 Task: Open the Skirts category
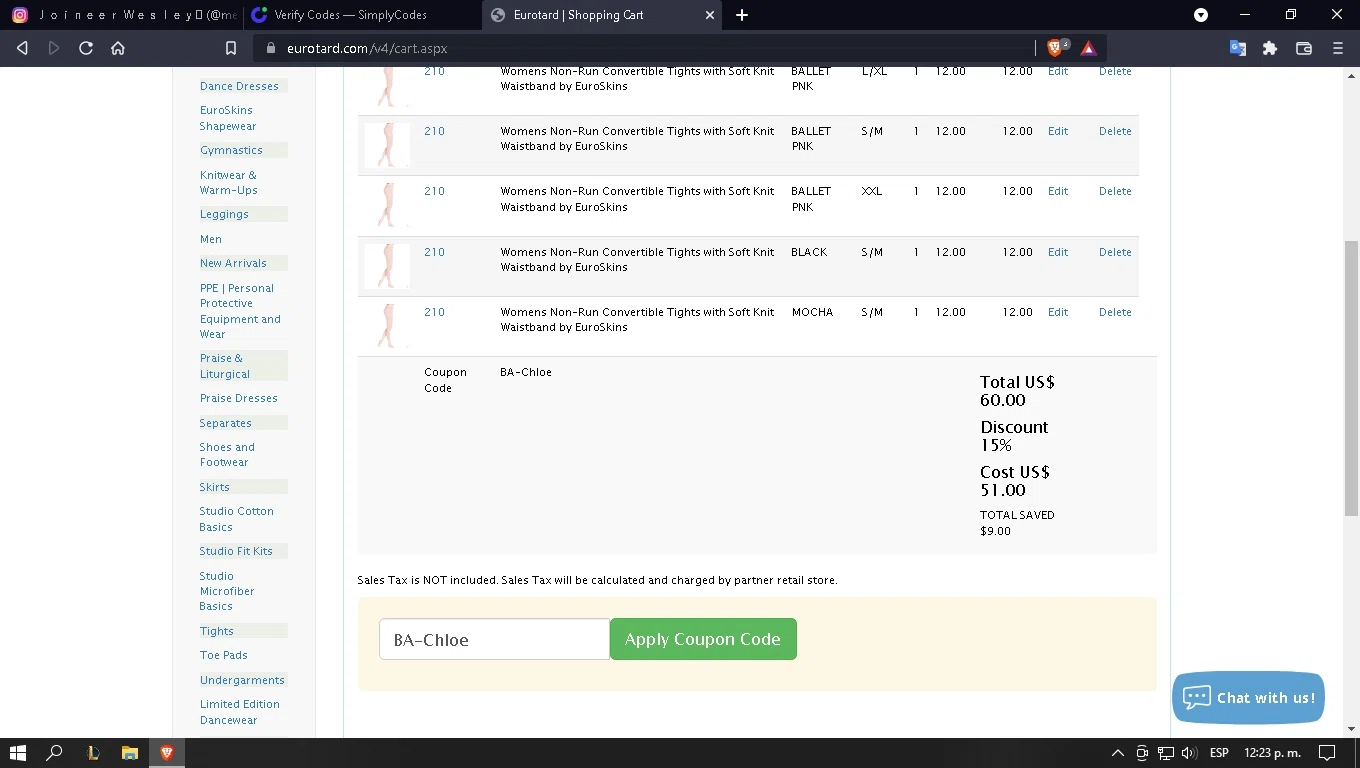pyautogui.click(x=214, y=487)
